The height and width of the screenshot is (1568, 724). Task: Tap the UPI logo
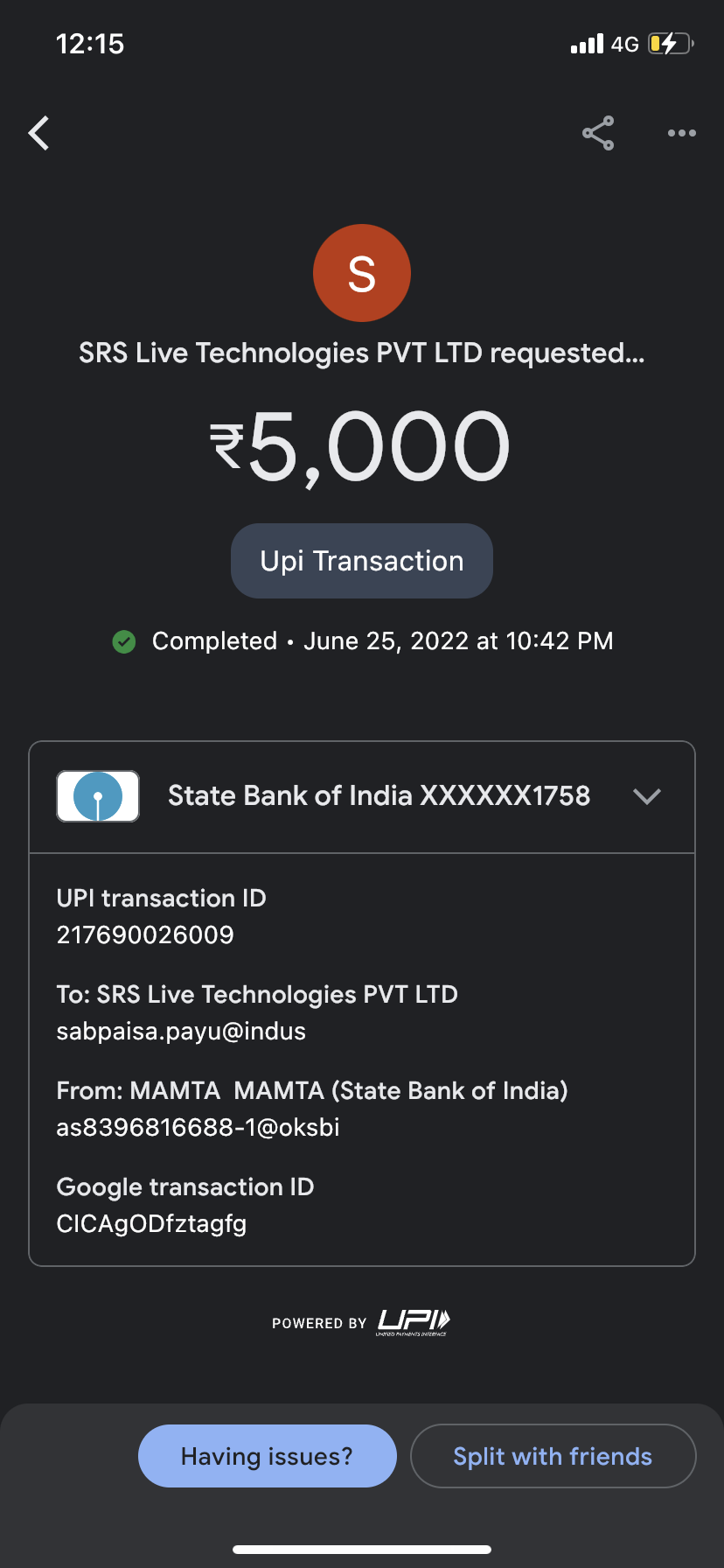pos(414,1321)
